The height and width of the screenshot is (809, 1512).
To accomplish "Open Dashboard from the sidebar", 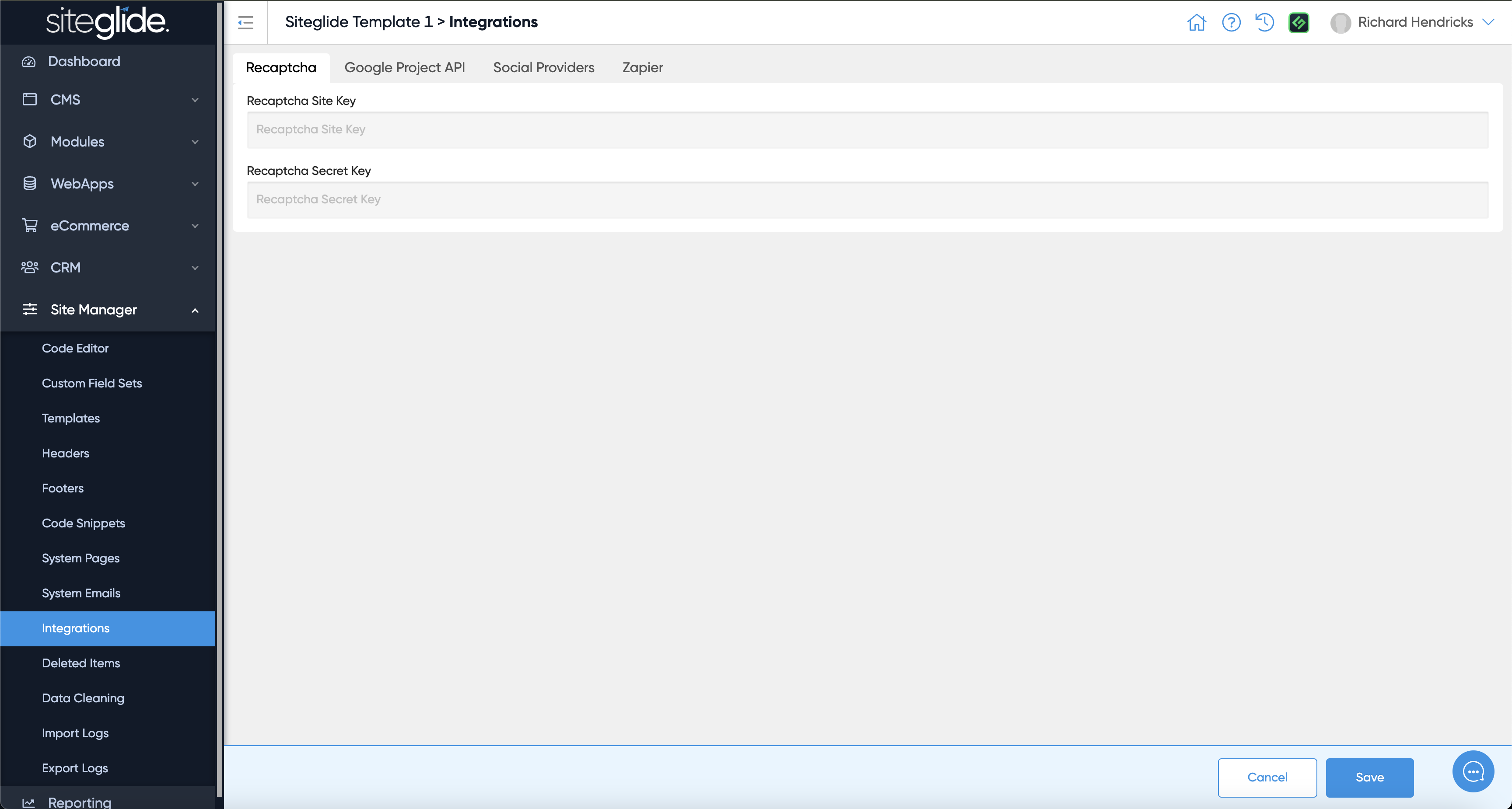I will pyautogui.click(x=84, y=61).
